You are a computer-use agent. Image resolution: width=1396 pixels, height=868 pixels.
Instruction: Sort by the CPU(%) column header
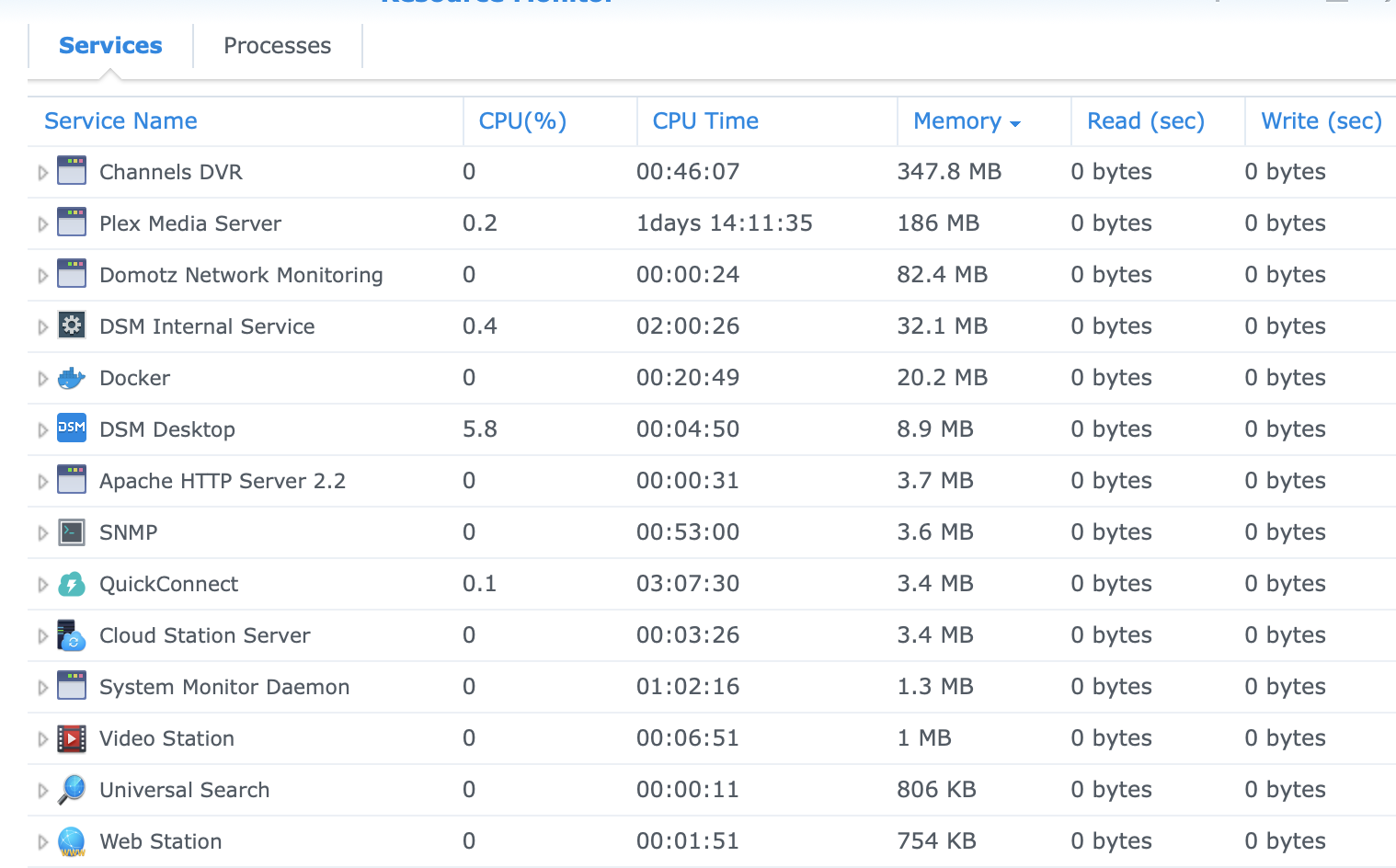click(x=522, y=121)
